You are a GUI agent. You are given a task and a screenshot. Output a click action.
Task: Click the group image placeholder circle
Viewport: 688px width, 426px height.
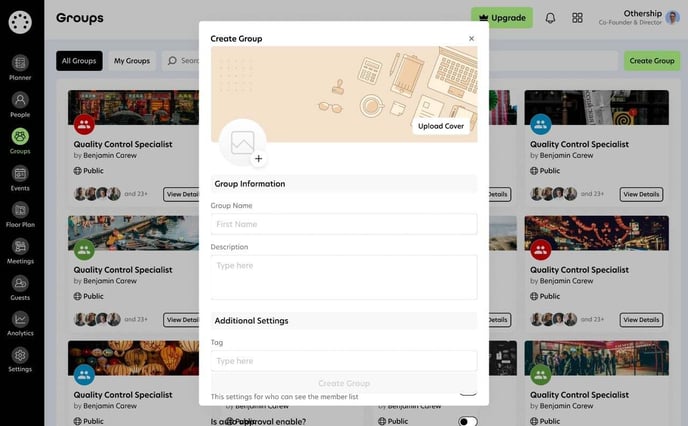[x=243, y=143]
